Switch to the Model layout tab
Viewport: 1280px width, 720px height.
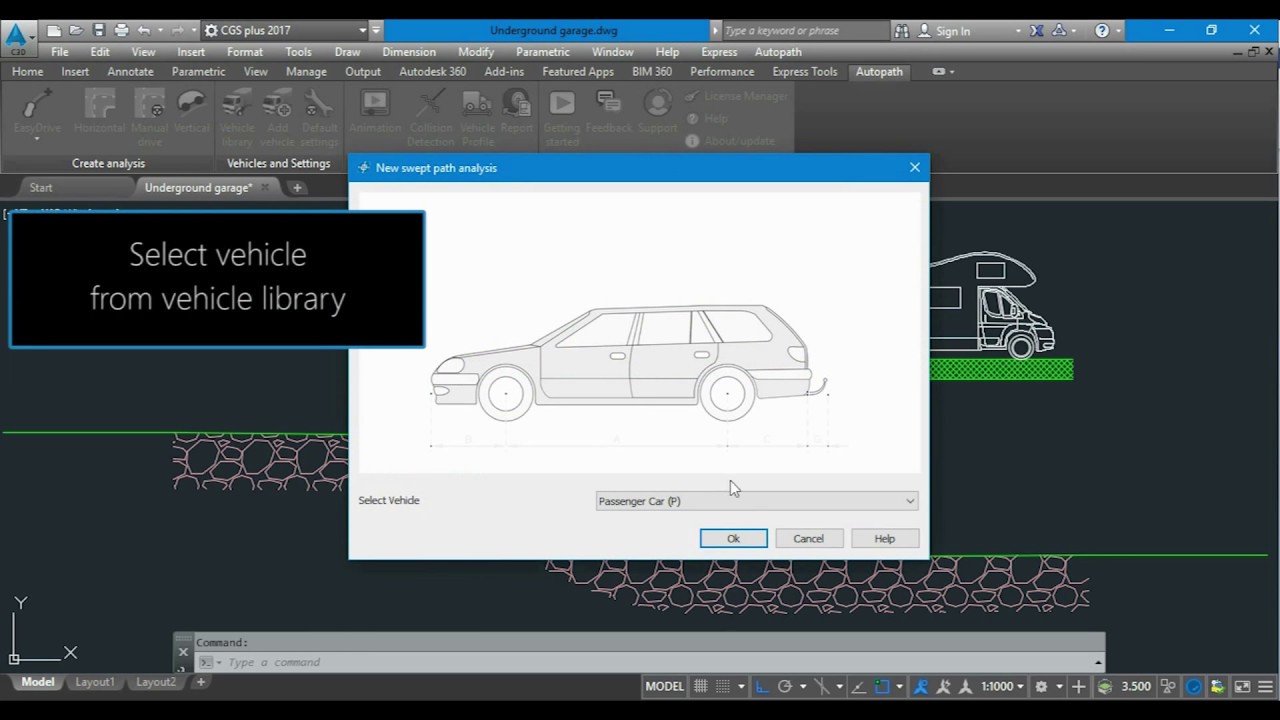(38, 682)
